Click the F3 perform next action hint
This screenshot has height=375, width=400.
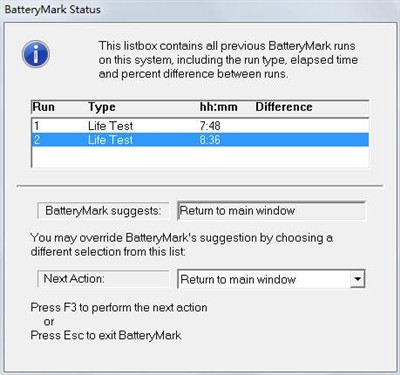click(x=119, y=307)
